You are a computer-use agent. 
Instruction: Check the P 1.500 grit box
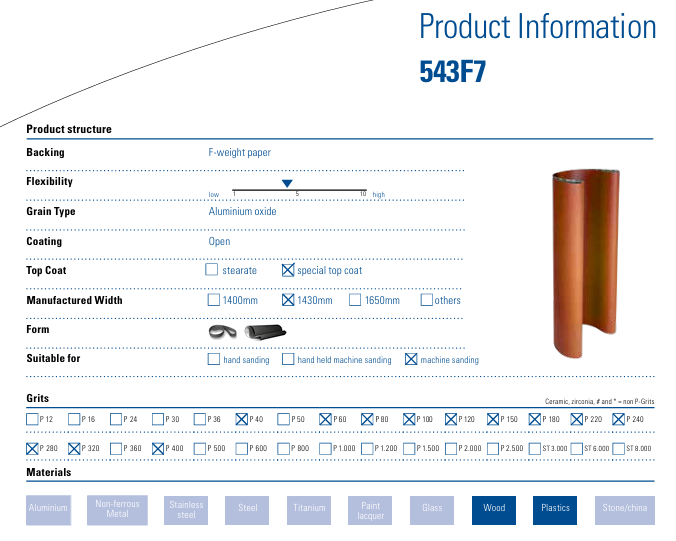tap(409, 449)
